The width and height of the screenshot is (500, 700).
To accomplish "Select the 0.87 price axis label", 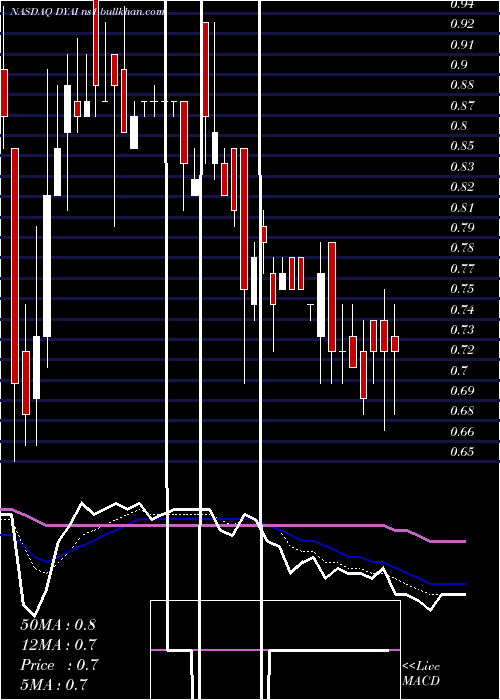I will [462, 106].
